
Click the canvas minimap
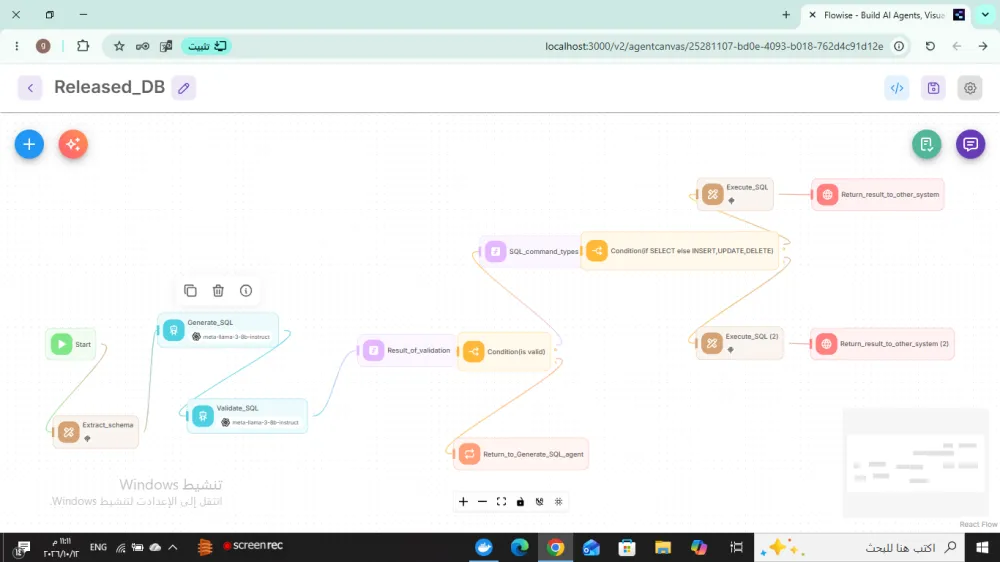pos(916,462)
